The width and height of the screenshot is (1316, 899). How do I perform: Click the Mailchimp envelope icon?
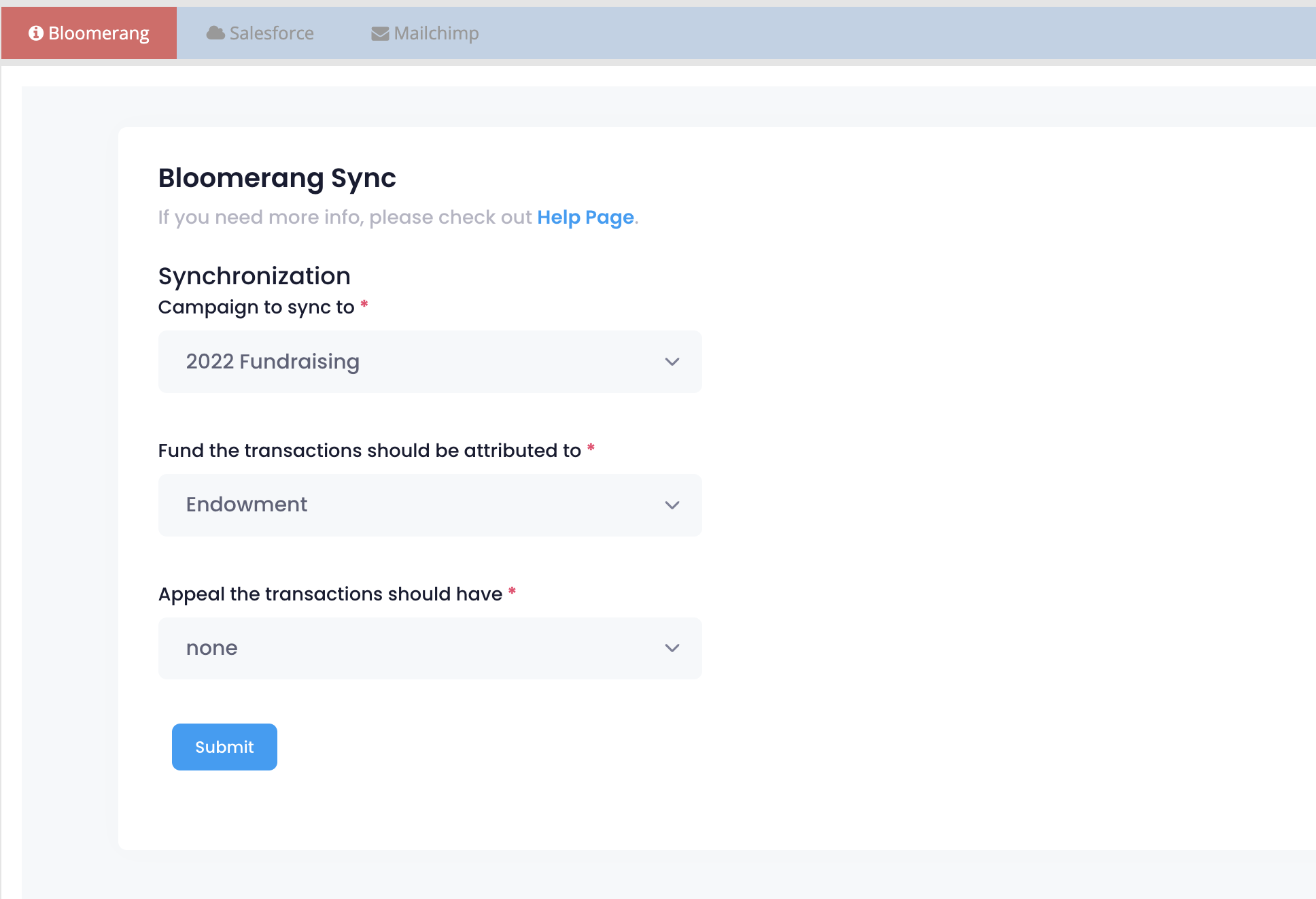pyautogui.click(x=380, y=34)
